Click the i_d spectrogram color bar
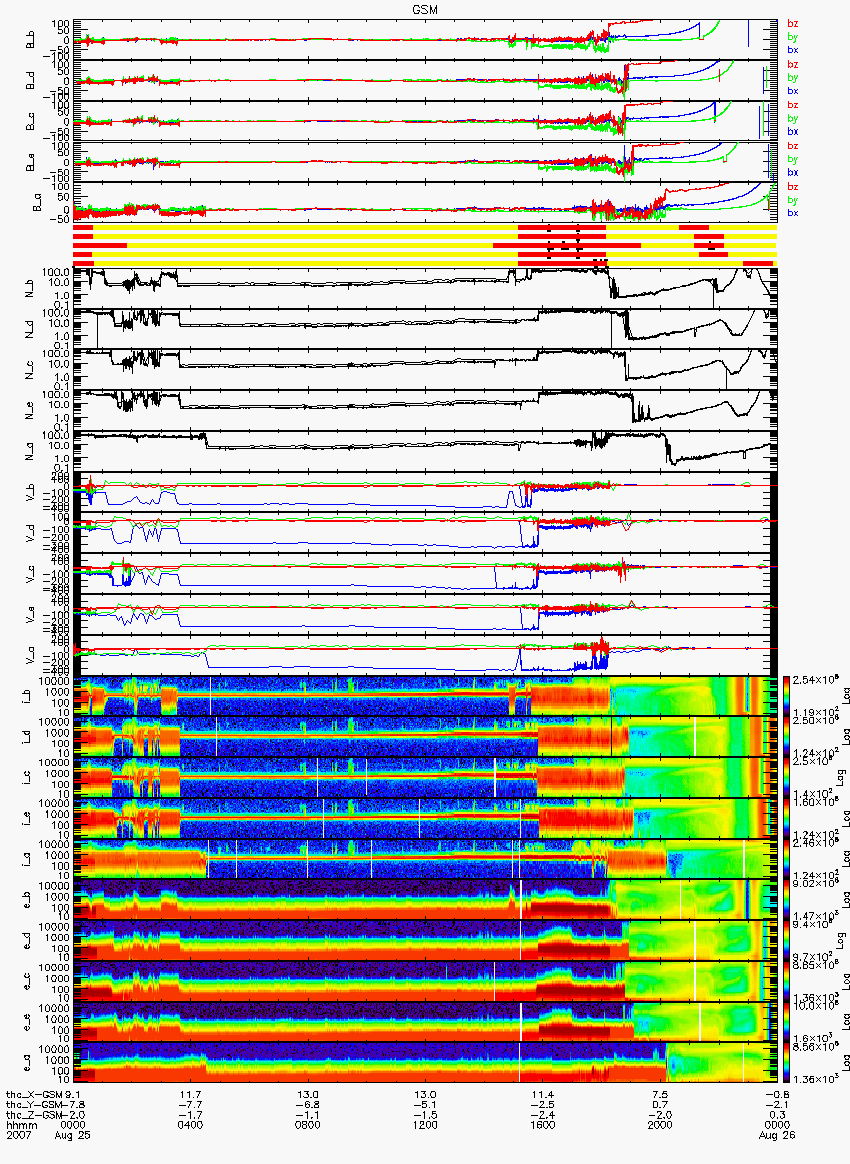Image resolution: width=850 pixels, height=1164 pixels. click(x=788, y=737)
